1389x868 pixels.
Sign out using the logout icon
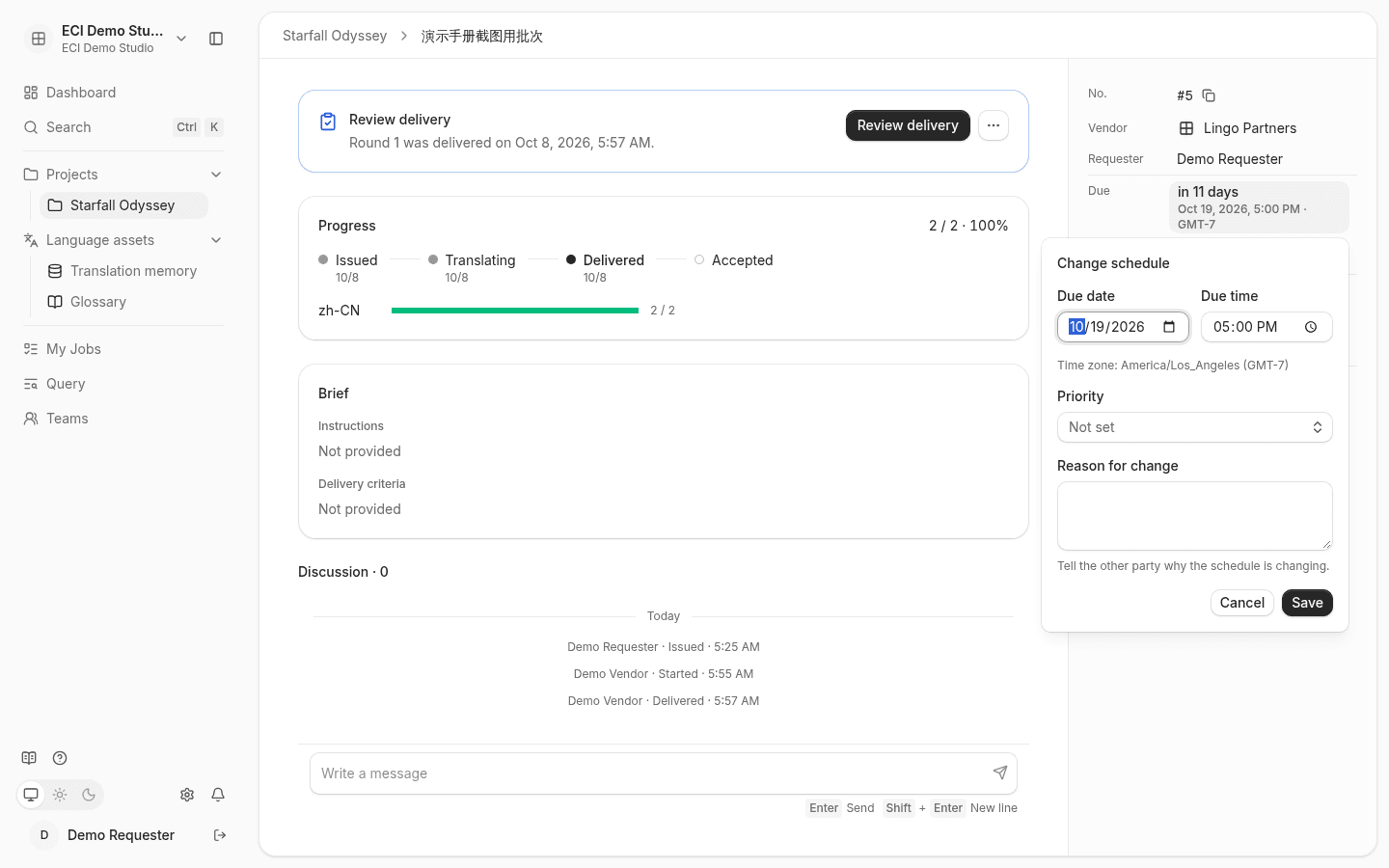[x=220, y=835]
